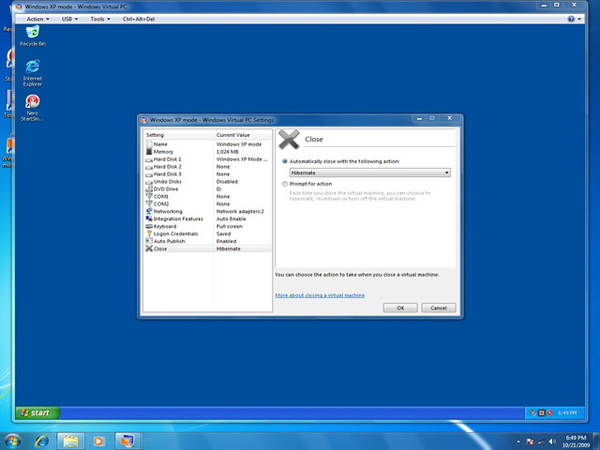Open the Nero StartSmart desktop icon
600x450 pixels.
click(33, 108)
